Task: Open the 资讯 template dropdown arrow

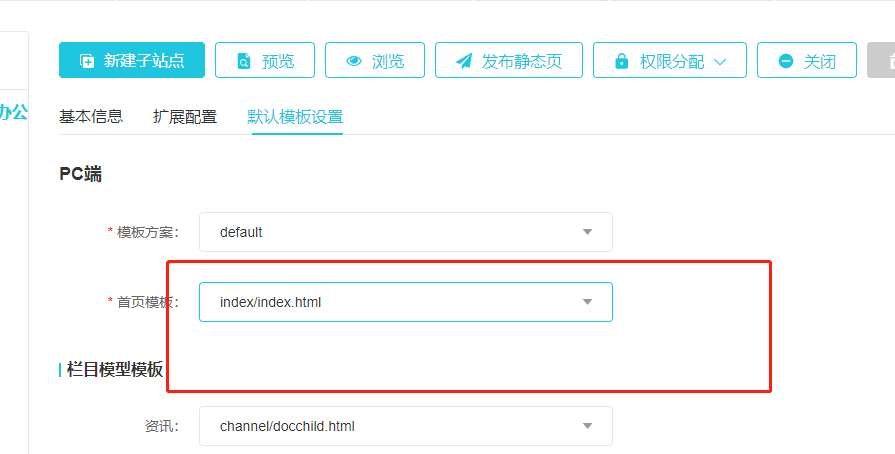Action: pos(587,426)
